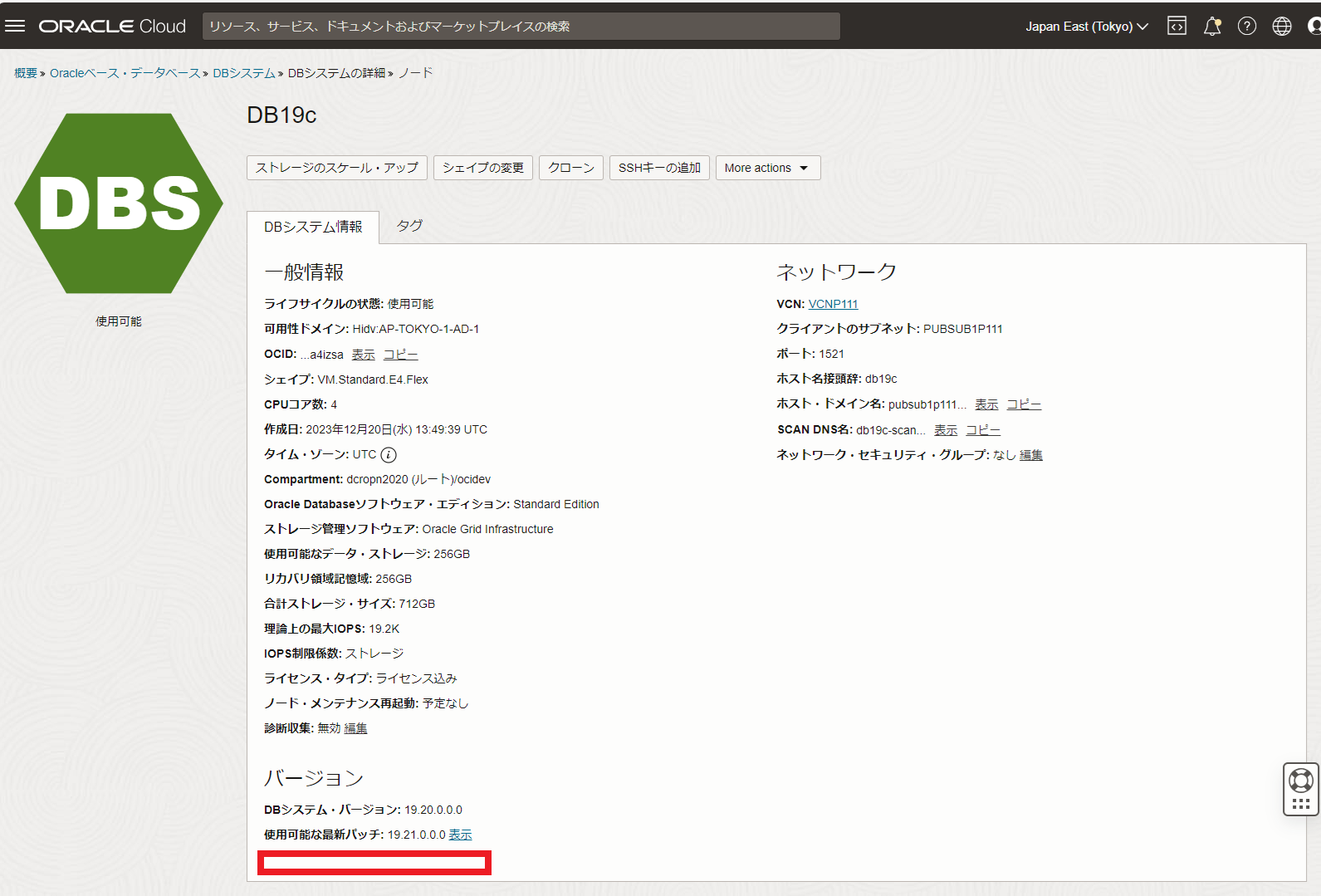This screenshot has width=1321, height=896.
Task: Show time zone info icon
Action: click(x=389, y=455)
